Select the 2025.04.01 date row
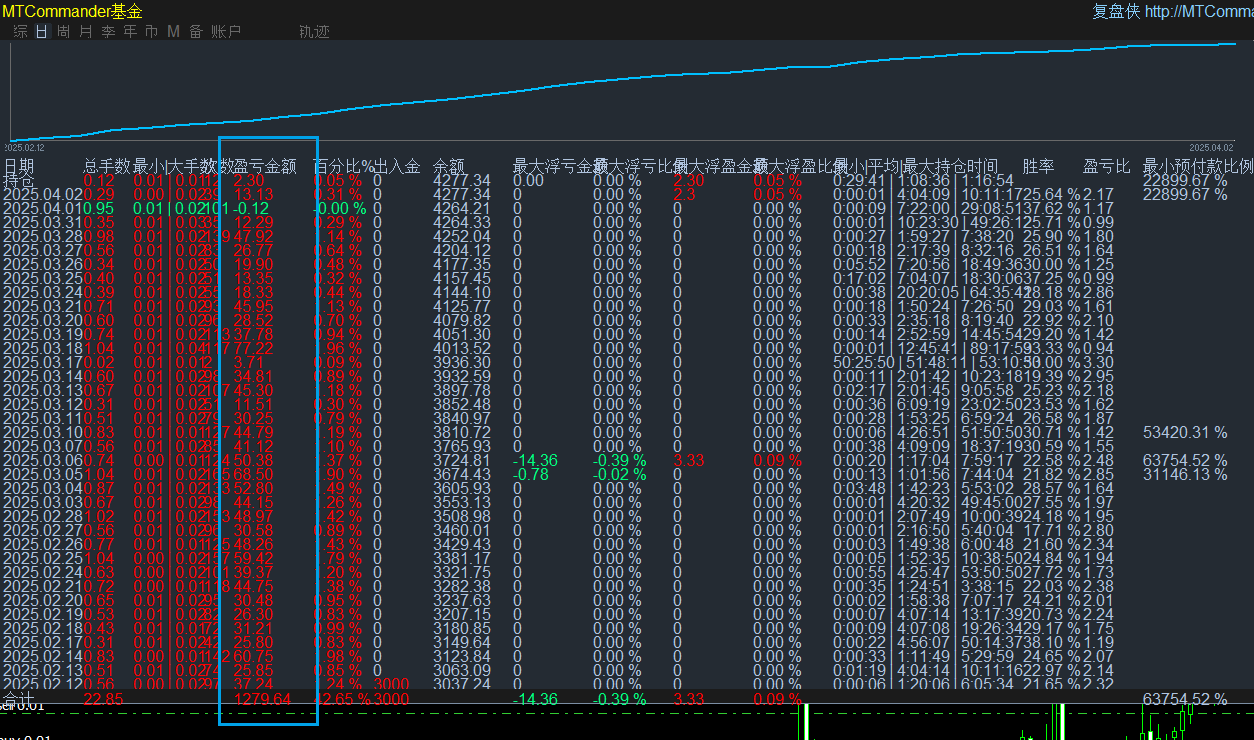 [43, 208]
